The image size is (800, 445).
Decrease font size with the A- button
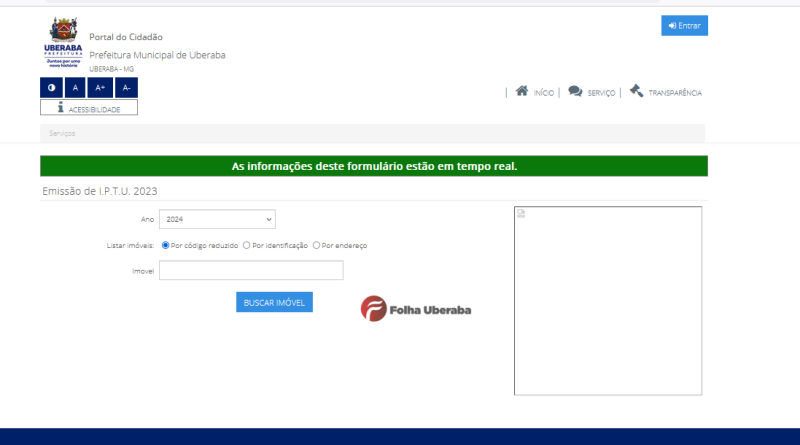tap(126, 88)
